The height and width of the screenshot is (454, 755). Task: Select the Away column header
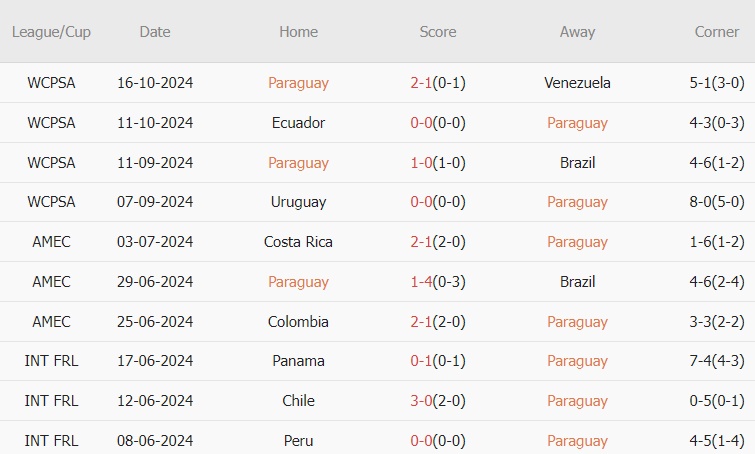577,32
